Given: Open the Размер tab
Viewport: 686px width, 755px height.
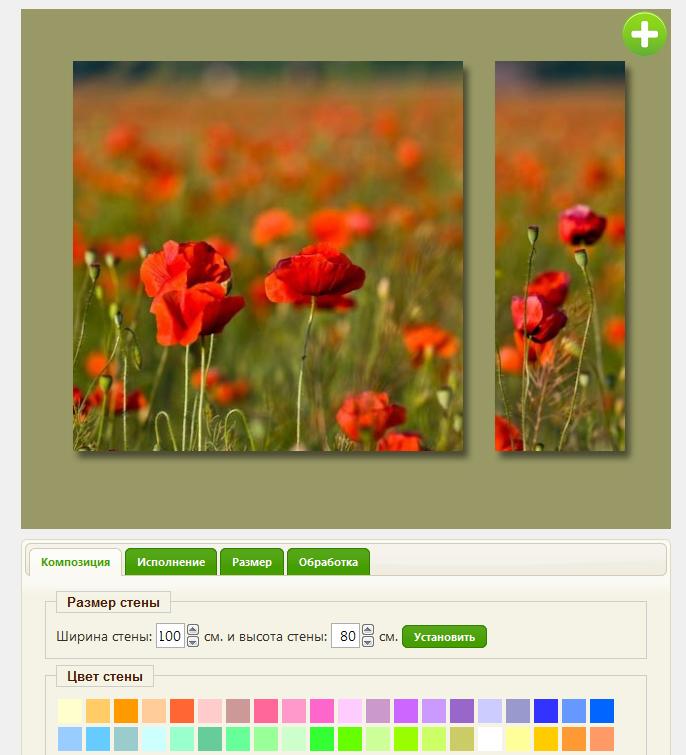Looking at the screenshot, I should [252, 562].
